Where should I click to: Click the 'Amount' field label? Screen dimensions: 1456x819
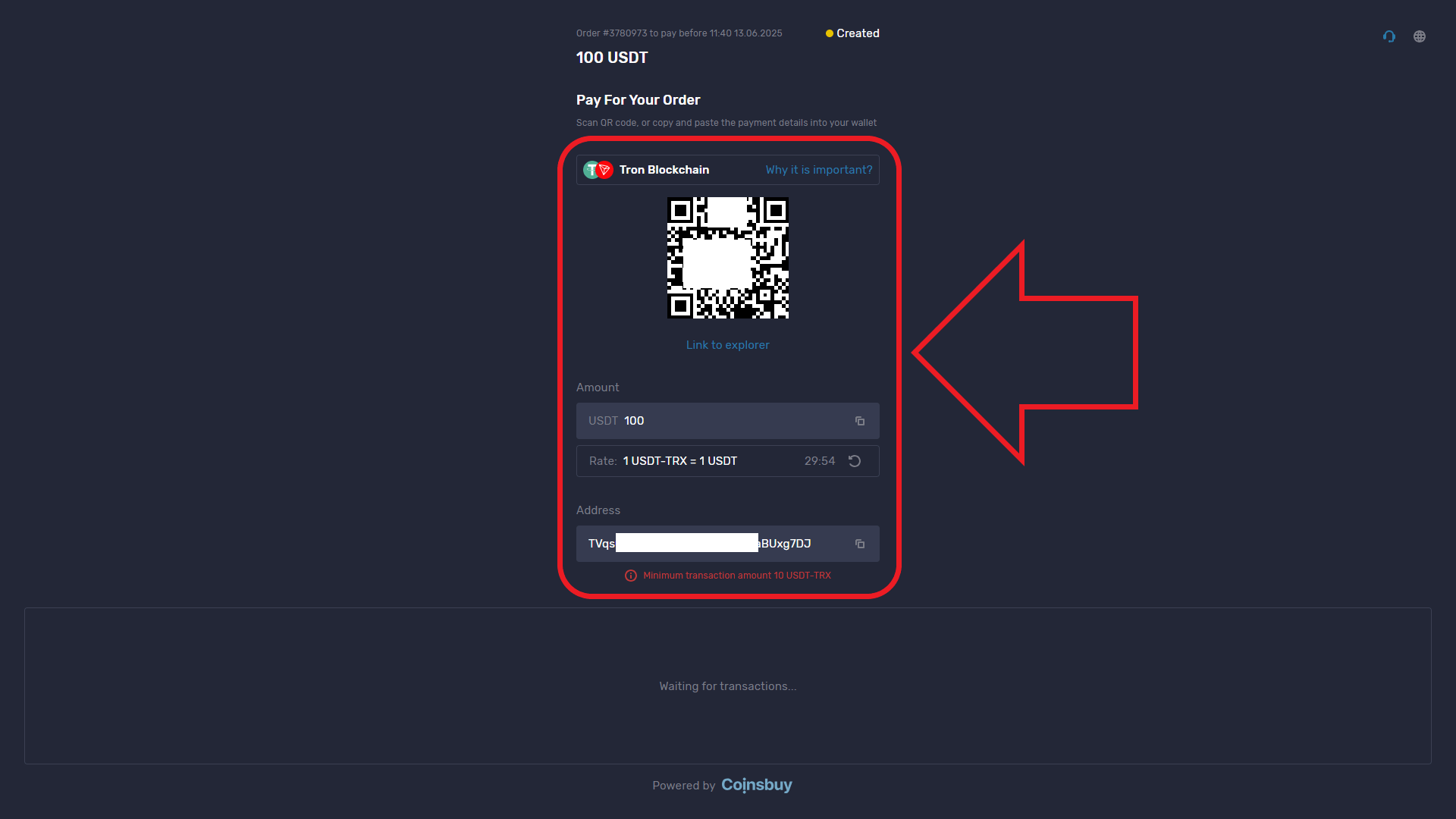click(598, 388)
